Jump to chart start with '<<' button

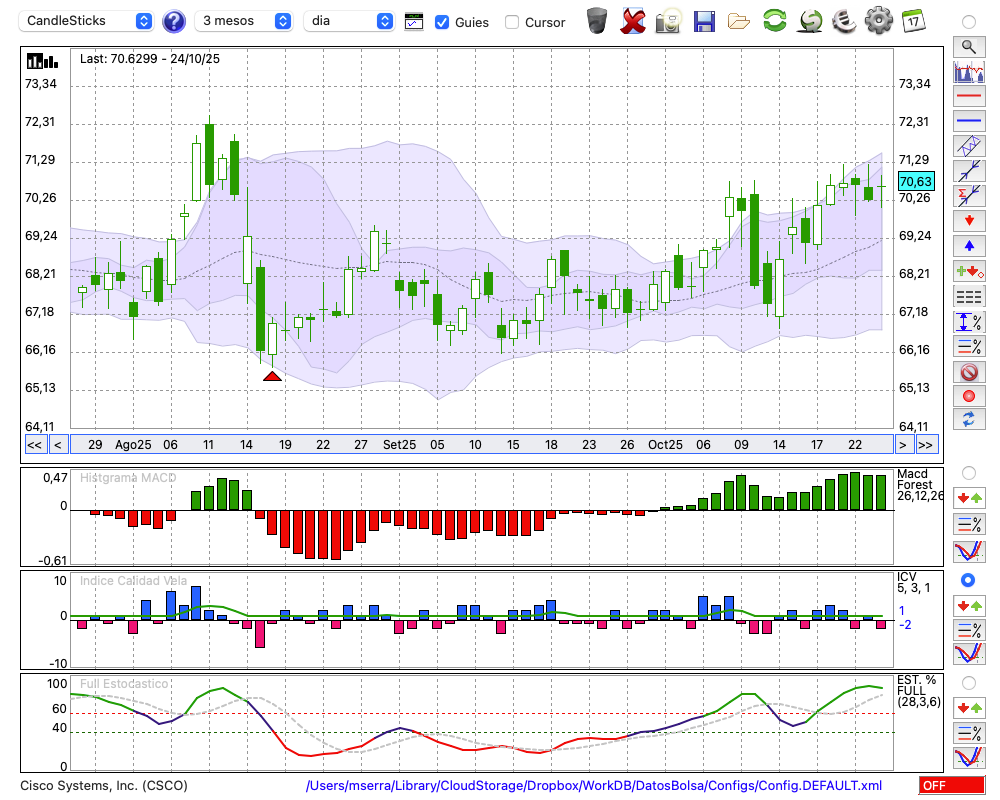tap(35, 445)
